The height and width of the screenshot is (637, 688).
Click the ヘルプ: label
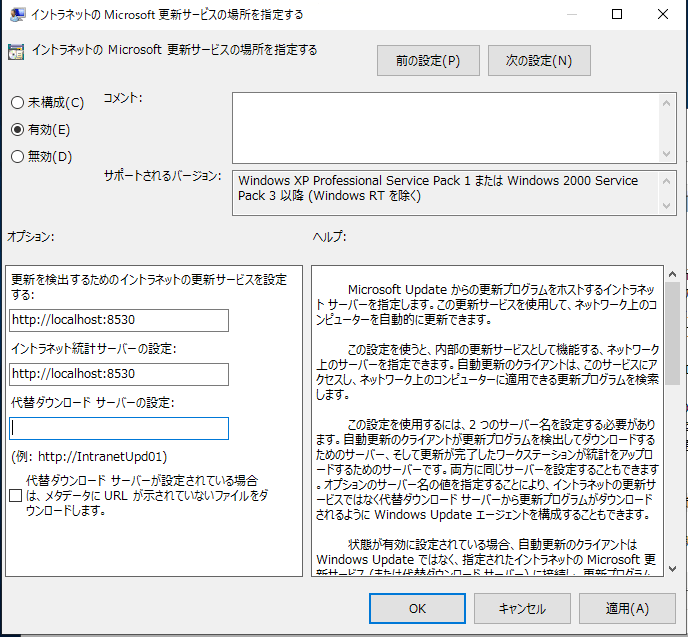click(x=330, y=237)
